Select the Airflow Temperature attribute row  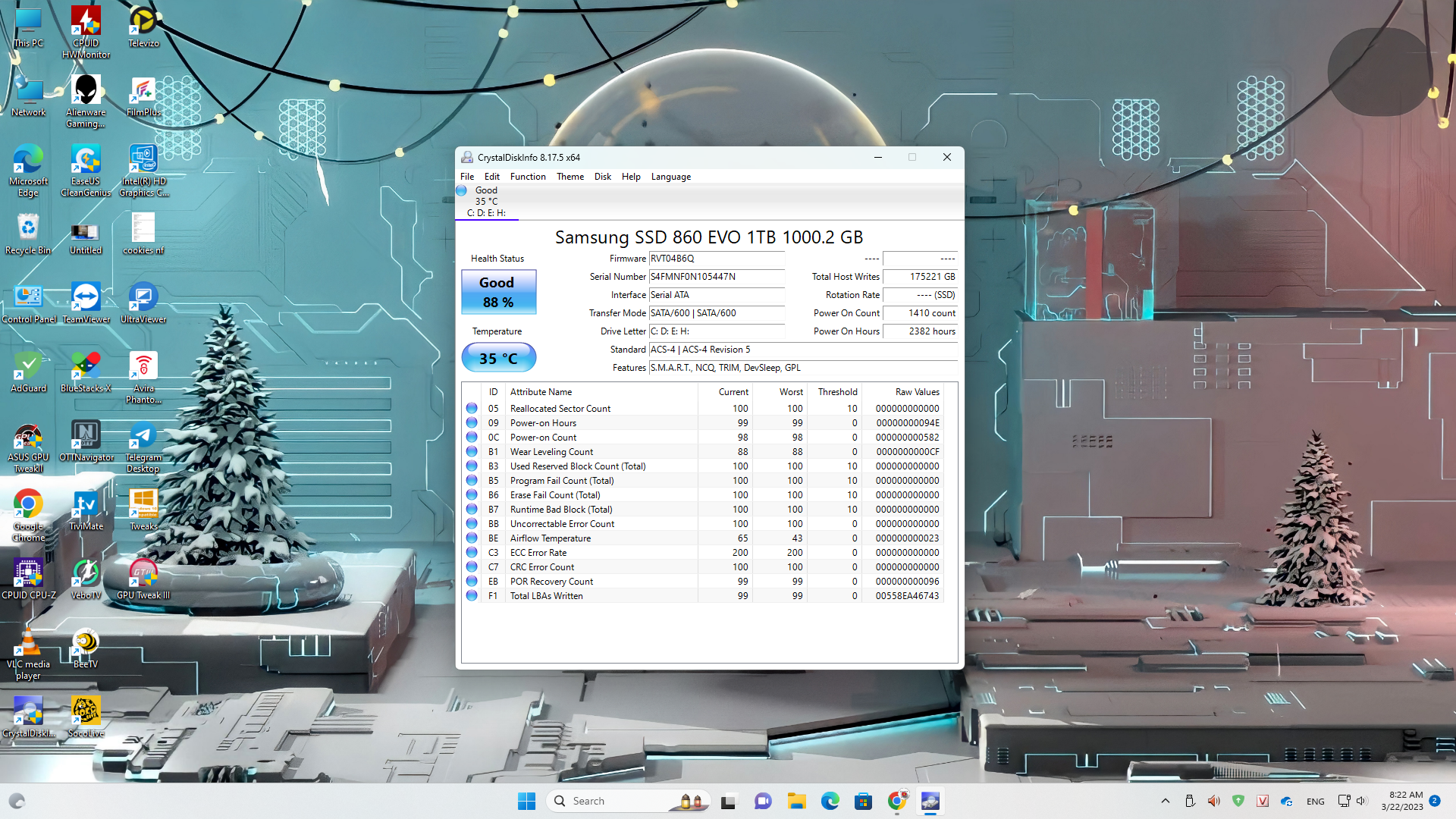703,538
